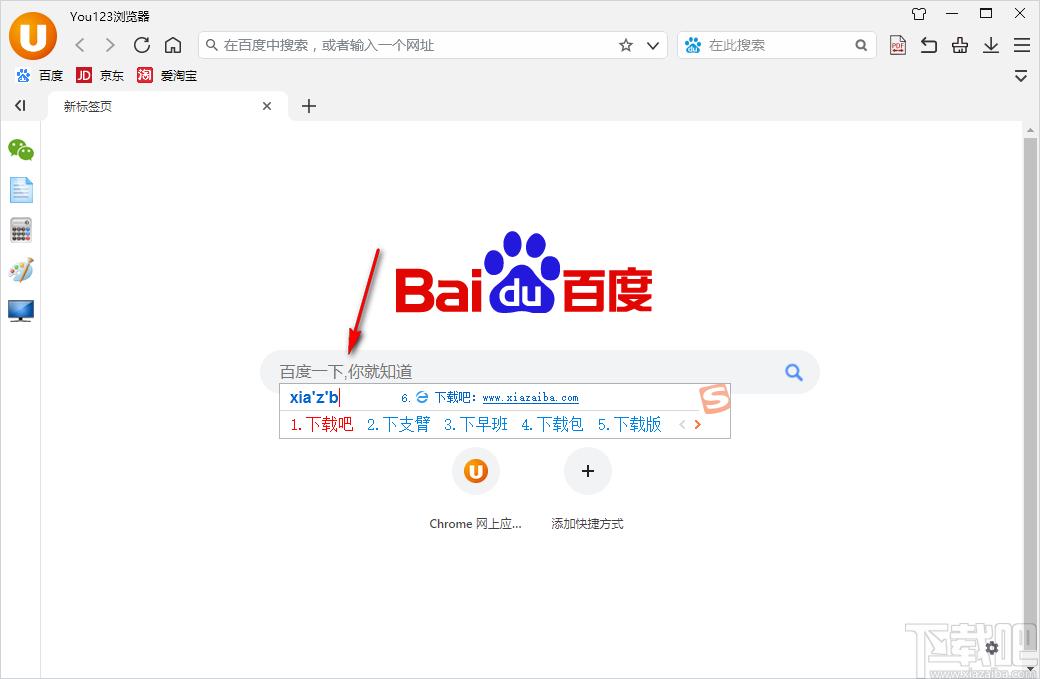The width and height of the screenshot is (1040, 679).
Task: Open the PDF conversion tool icon
Action: pos(898,45)
